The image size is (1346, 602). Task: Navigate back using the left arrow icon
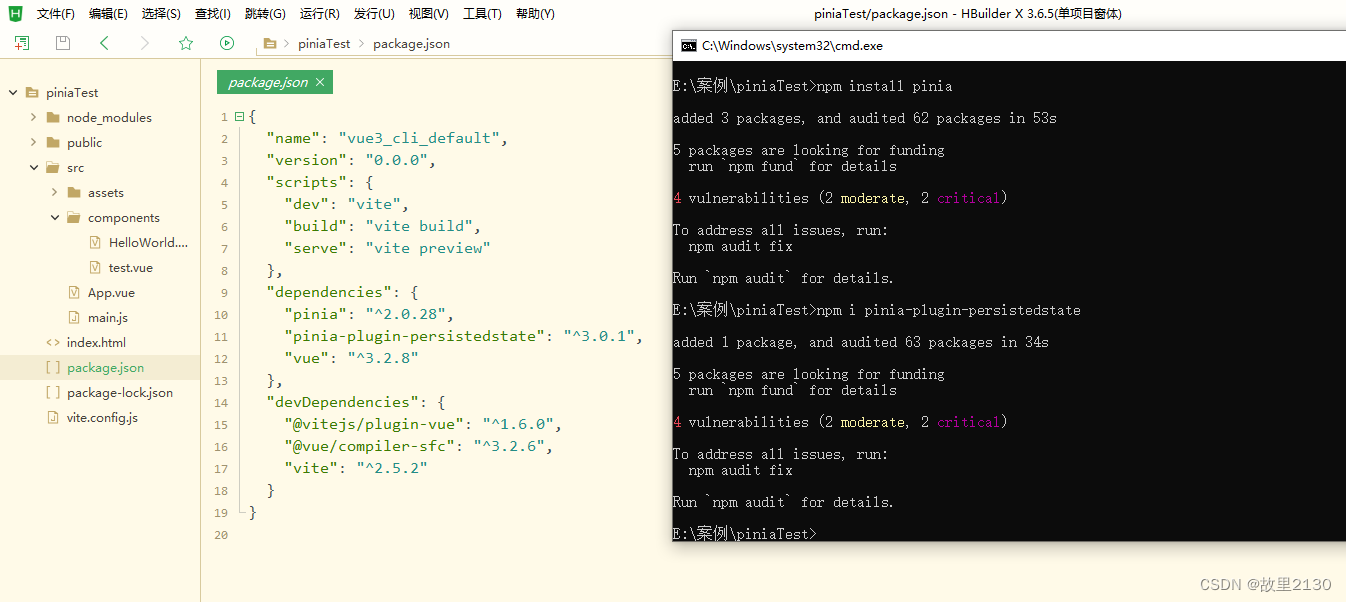pos(104,44)
